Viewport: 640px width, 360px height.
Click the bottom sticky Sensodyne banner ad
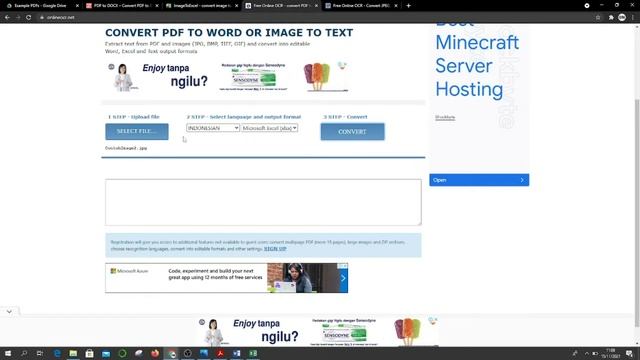click(x=319, y=332)
